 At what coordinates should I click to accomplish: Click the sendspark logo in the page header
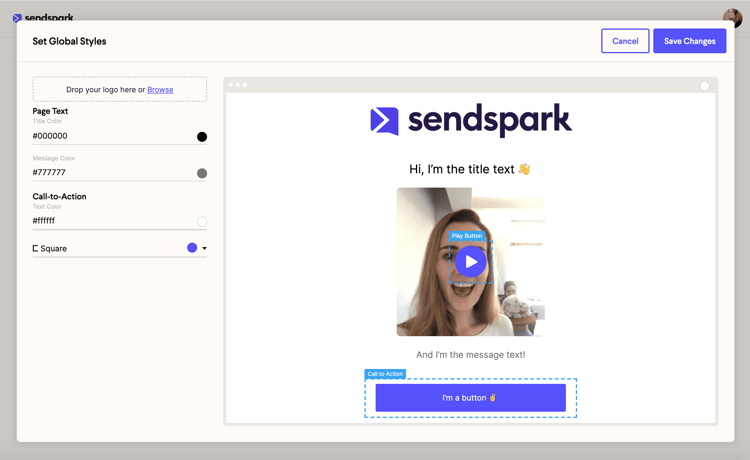coord(43,18)
